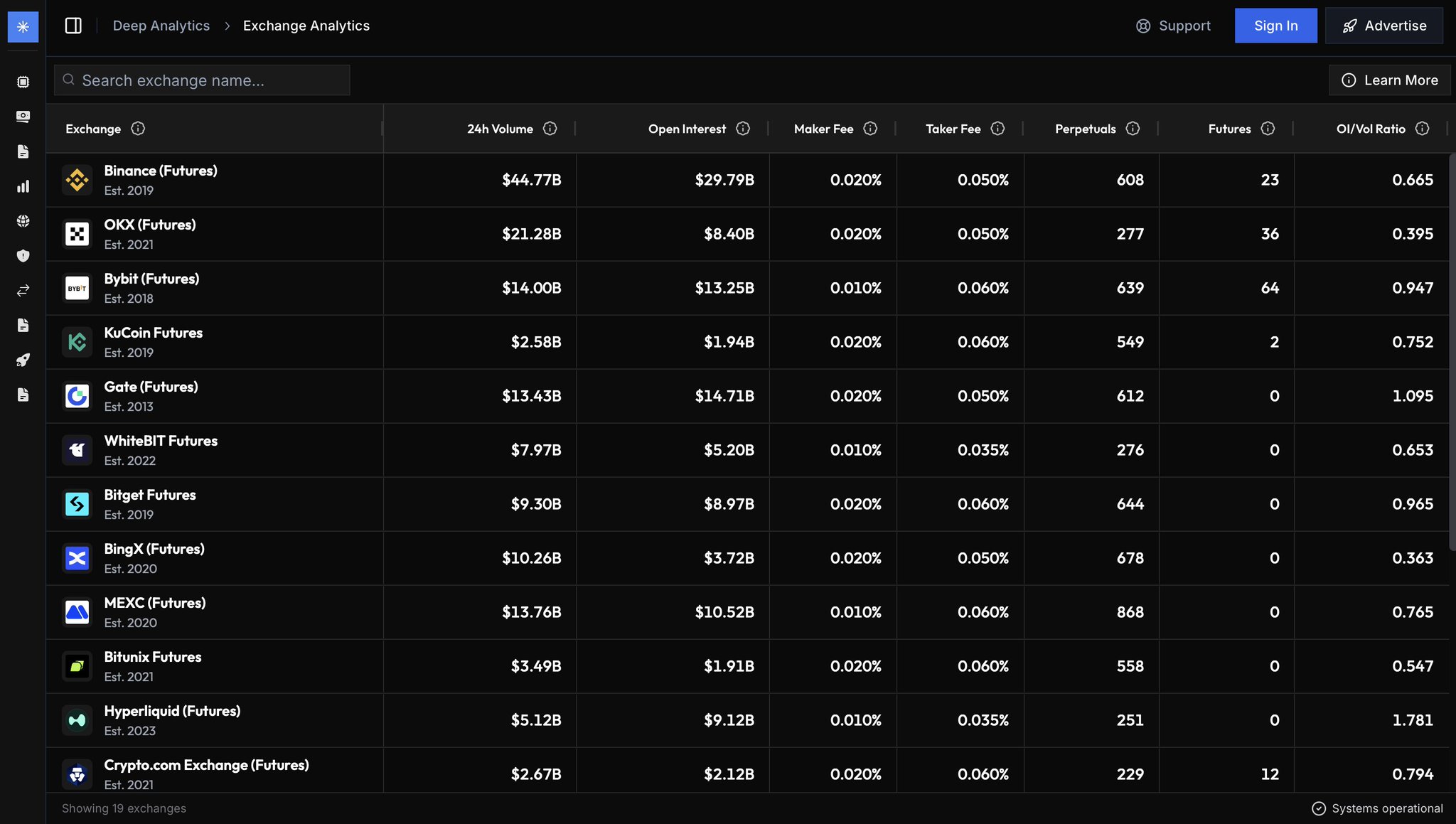Click the Advertise button
The width and height of the screenshot is (1456, 824).
point(1383,26)
